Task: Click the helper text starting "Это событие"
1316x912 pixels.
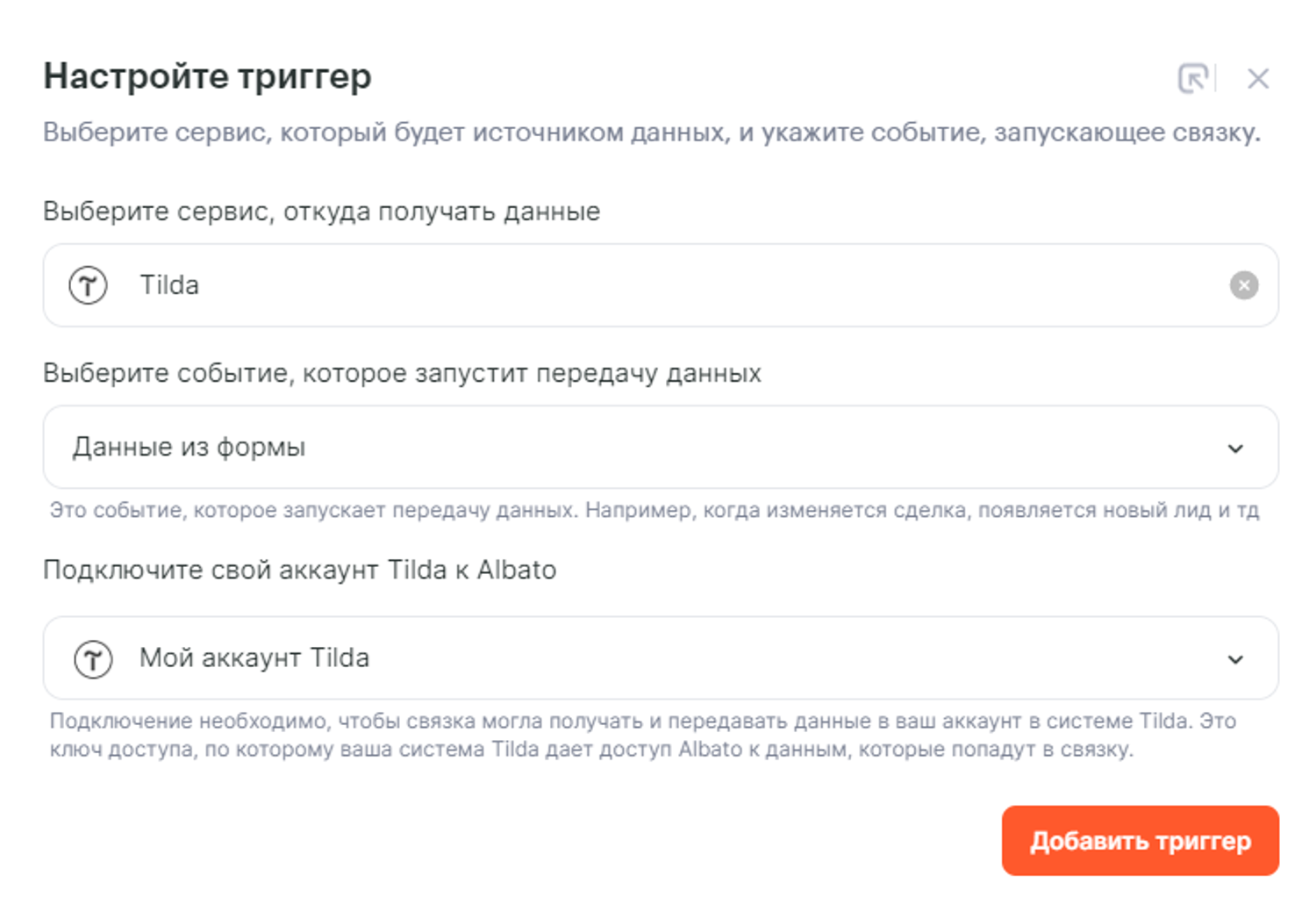Action: coord(654,510)
